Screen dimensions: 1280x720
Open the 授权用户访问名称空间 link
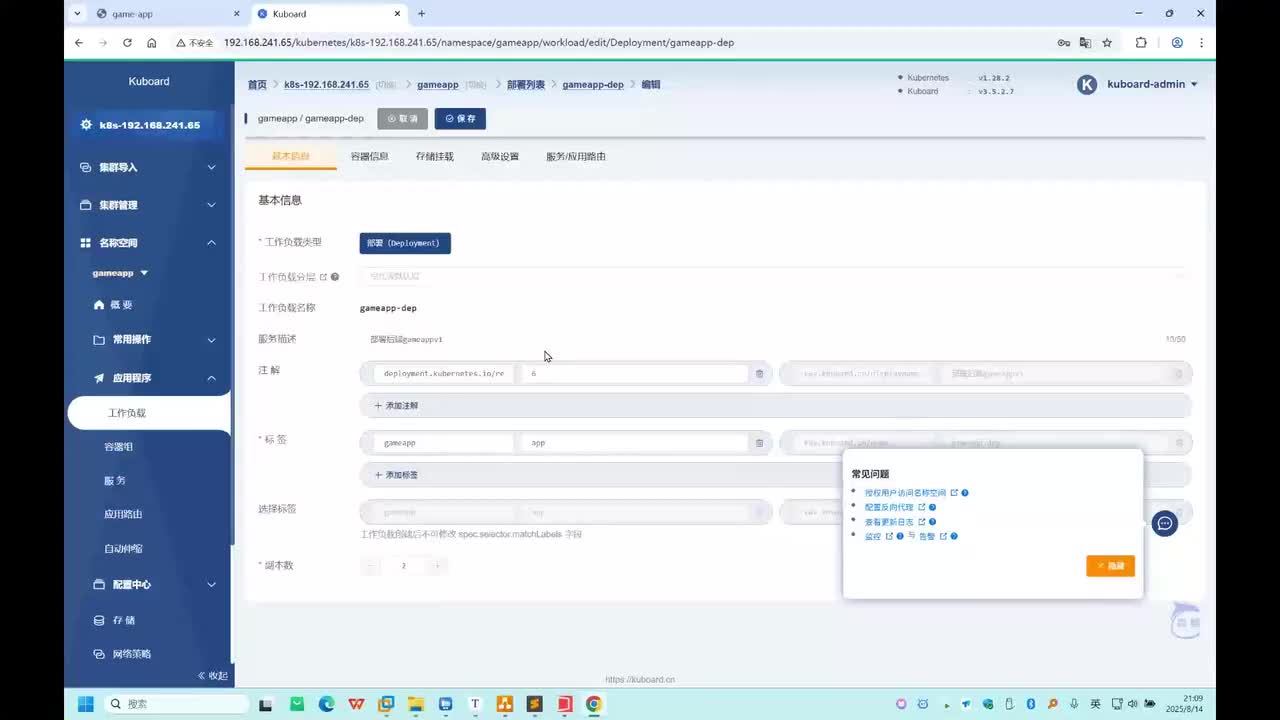pos(905,493)
